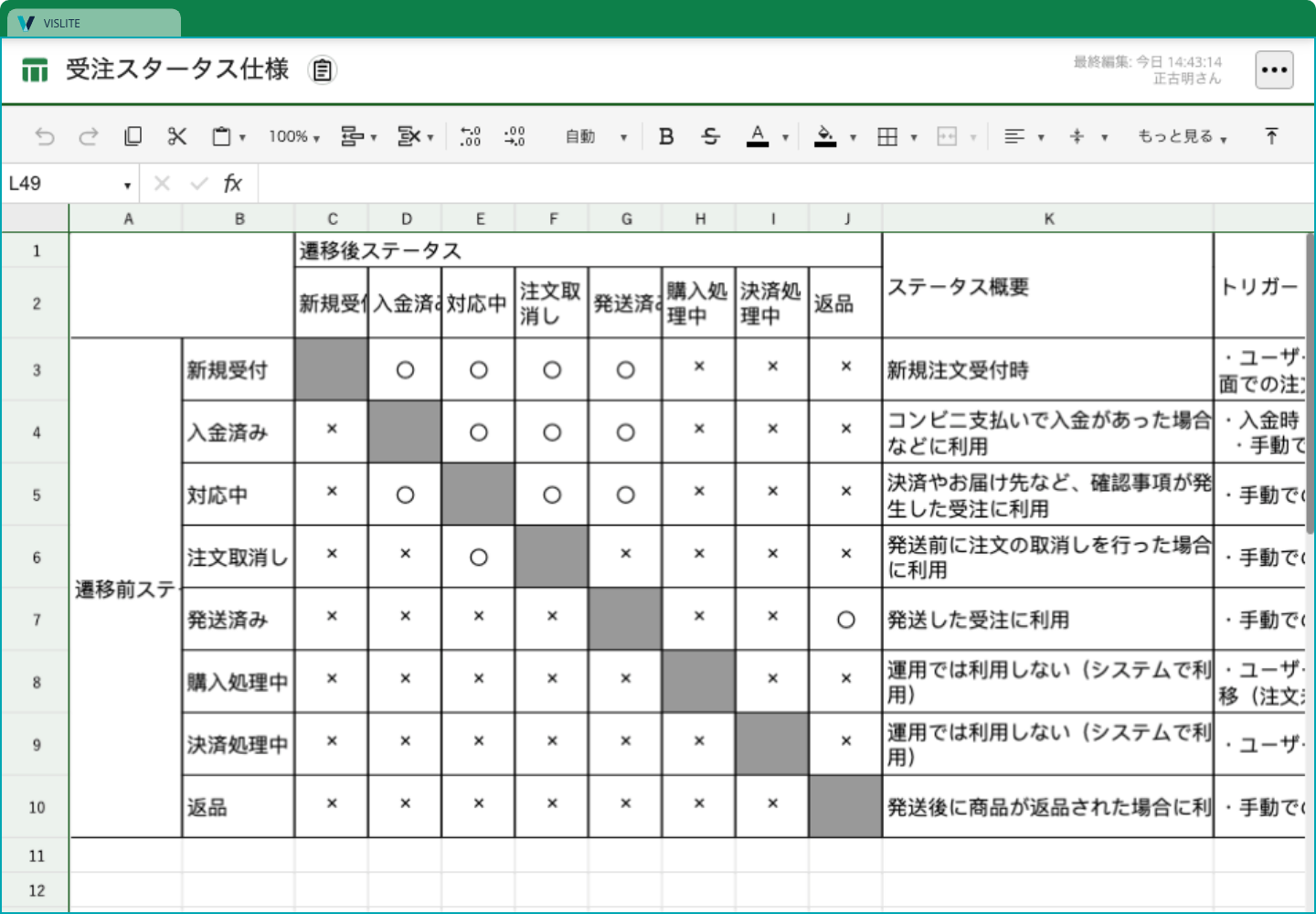Open the delete row/column dropdown arrow
The image size is (1316, 914).
click(x=430, y=138)
